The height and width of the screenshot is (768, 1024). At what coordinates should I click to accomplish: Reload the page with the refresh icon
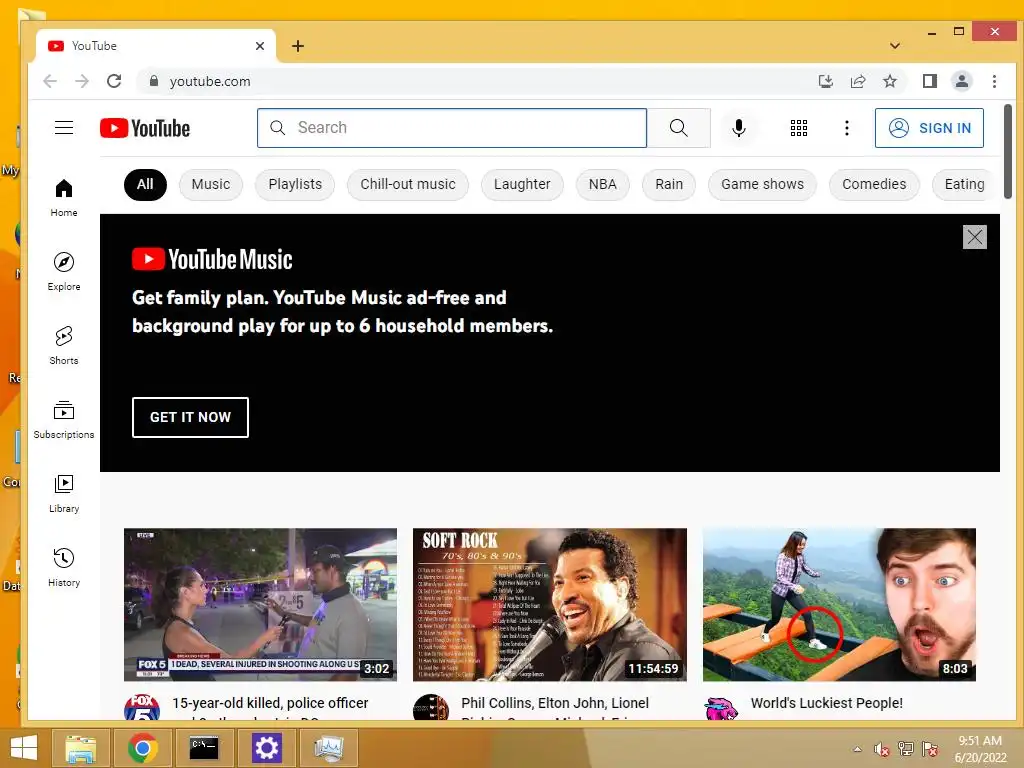click(x=114, y=81)
